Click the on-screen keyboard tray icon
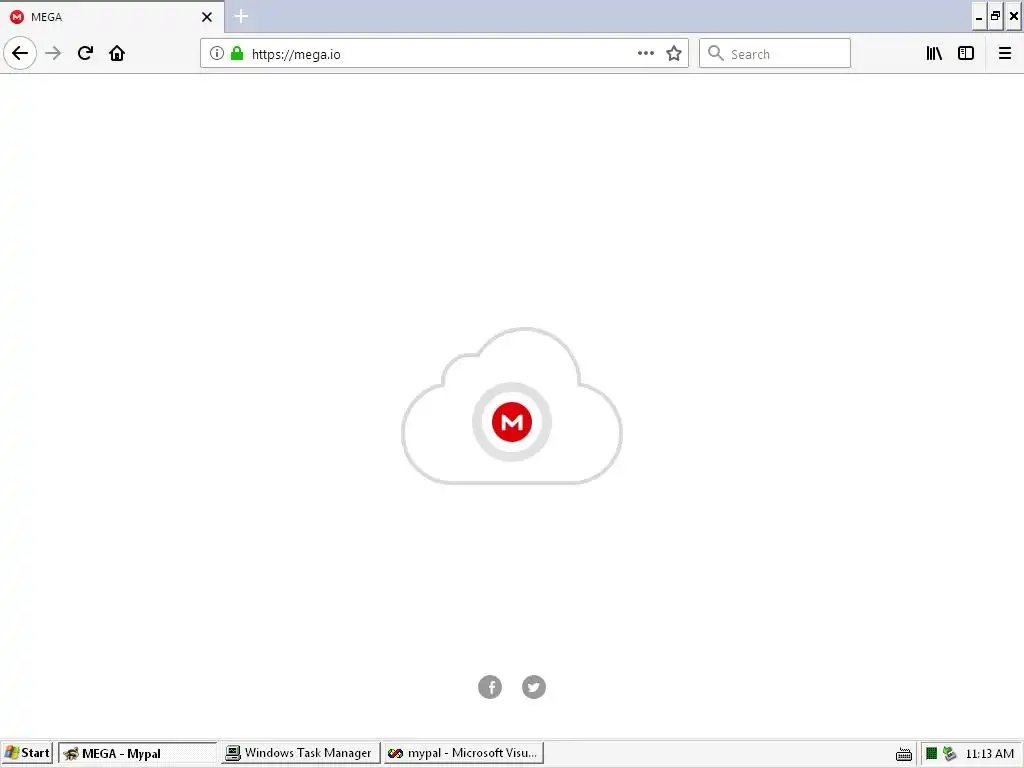 904,755
